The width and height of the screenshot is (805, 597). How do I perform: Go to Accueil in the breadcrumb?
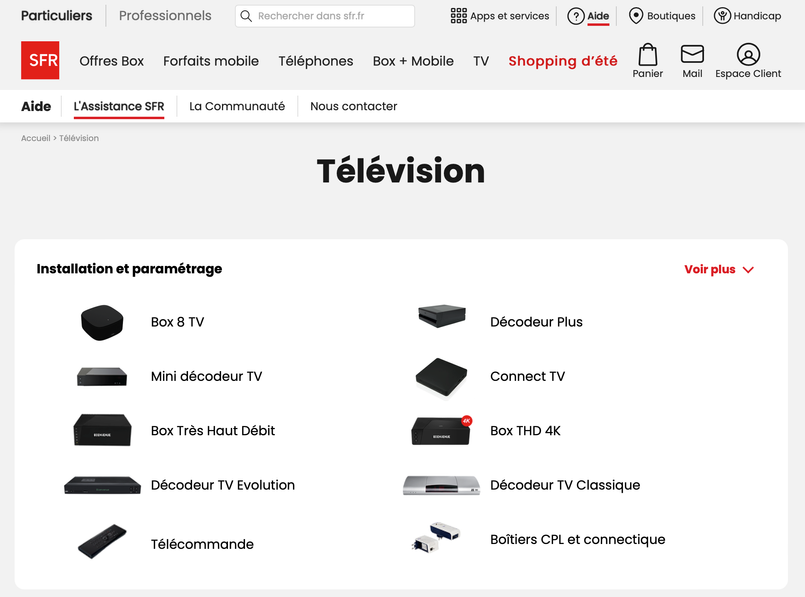pos(35,138)
